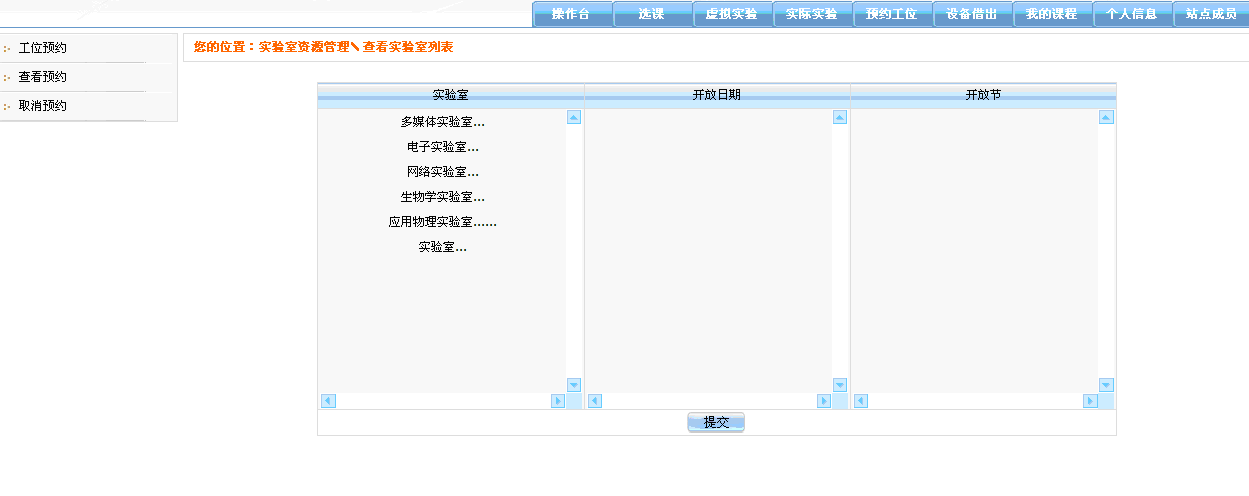Open 取消预约 in the sidebar
The height and width of the screenshot is (496, 1249).
click(x=43, y=105)
